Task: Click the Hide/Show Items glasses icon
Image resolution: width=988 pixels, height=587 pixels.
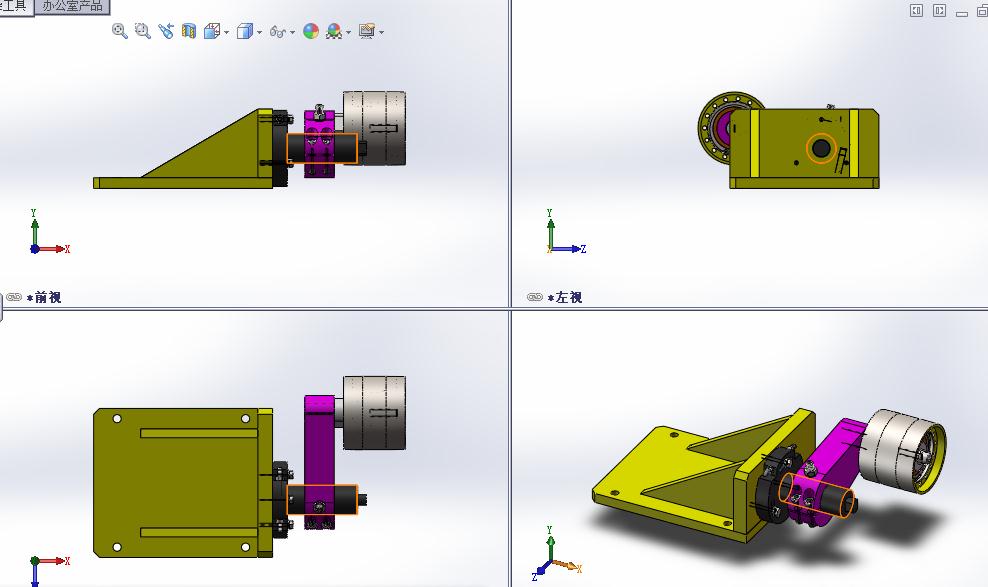Action: tap(278, 31)
